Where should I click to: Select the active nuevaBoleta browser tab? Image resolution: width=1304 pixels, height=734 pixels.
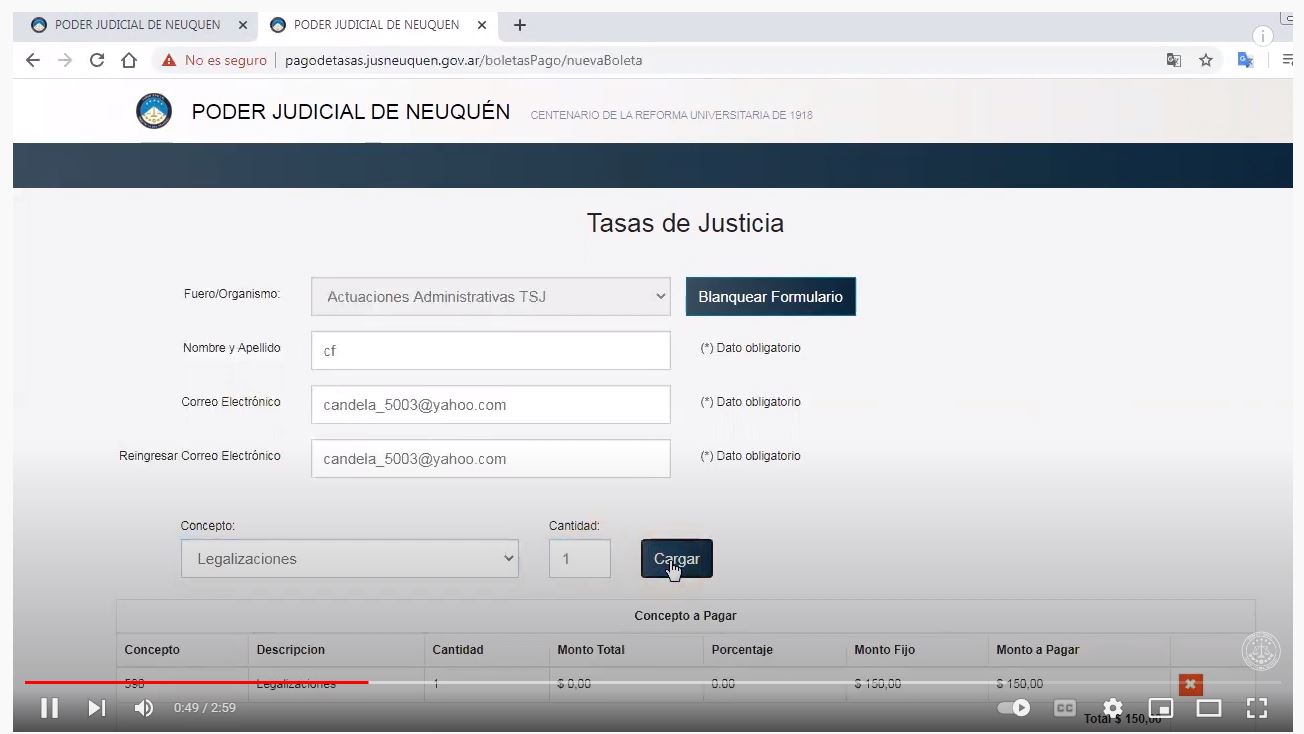coord(377,25)
